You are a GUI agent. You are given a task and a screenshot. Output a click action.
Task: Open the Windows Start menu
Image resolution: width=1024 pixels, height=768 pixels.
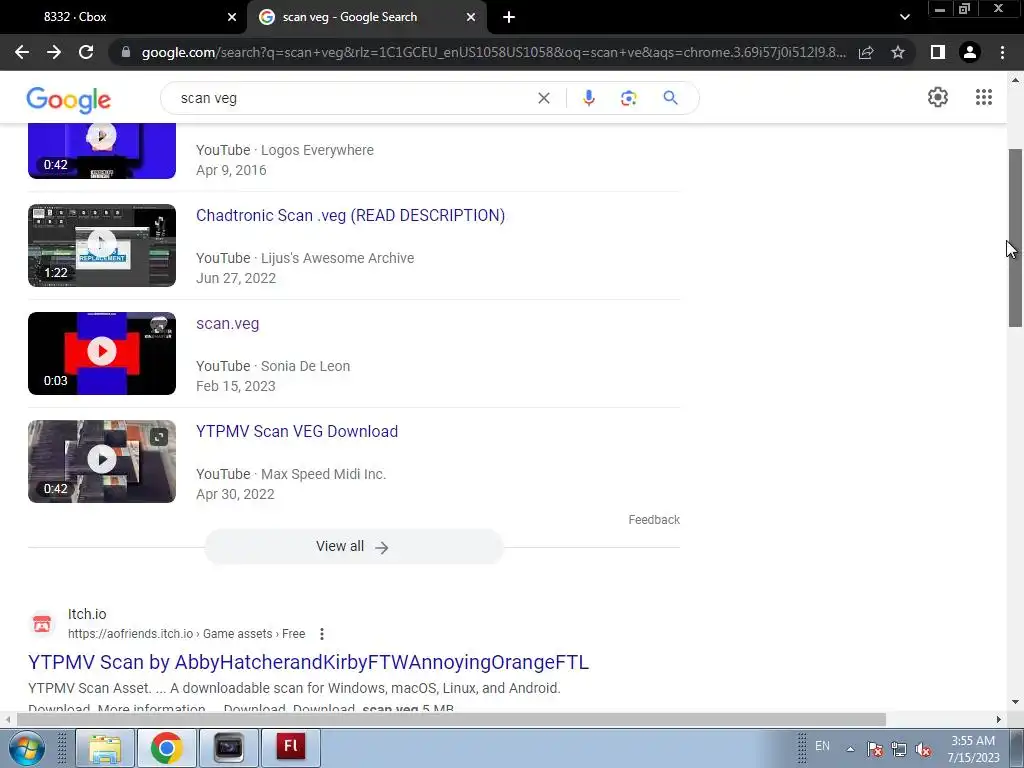26,748
